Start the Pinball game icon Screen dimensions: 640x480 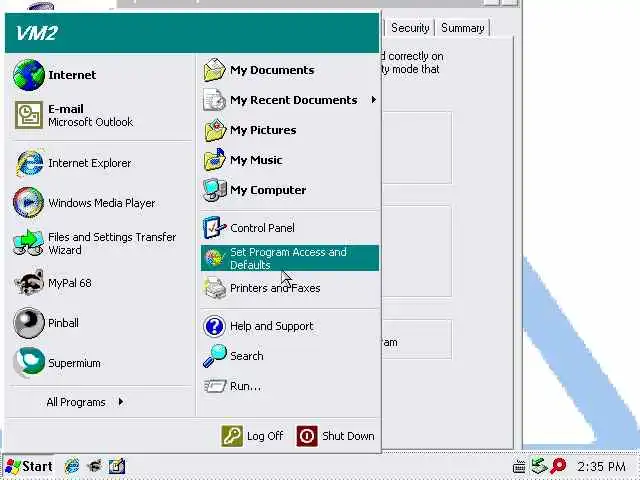[x=29, y=323]
